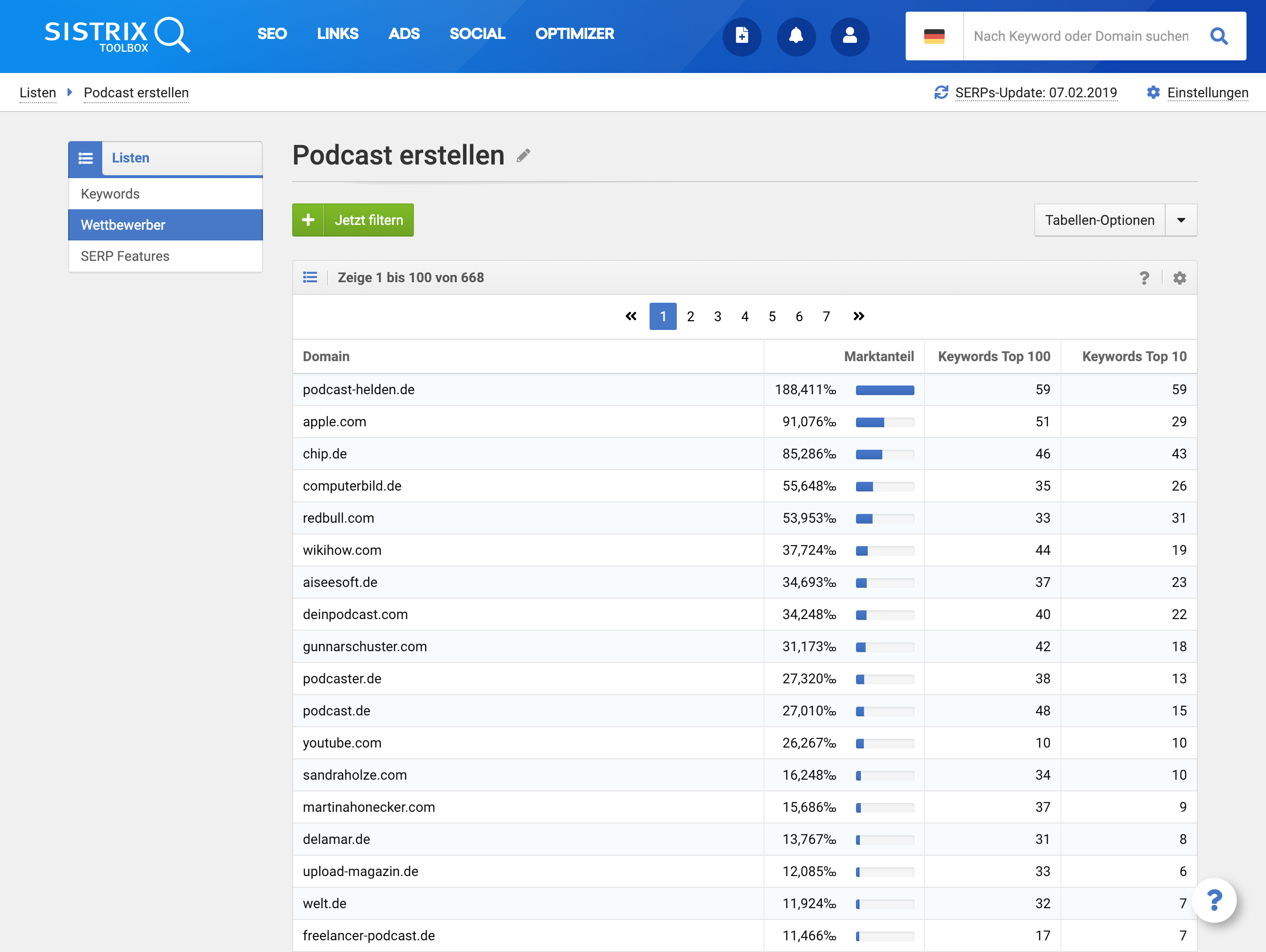The width and height of the screenshot is (1266, 952).
Task: Open the notifications bell icon
Action: coord(796,36)
